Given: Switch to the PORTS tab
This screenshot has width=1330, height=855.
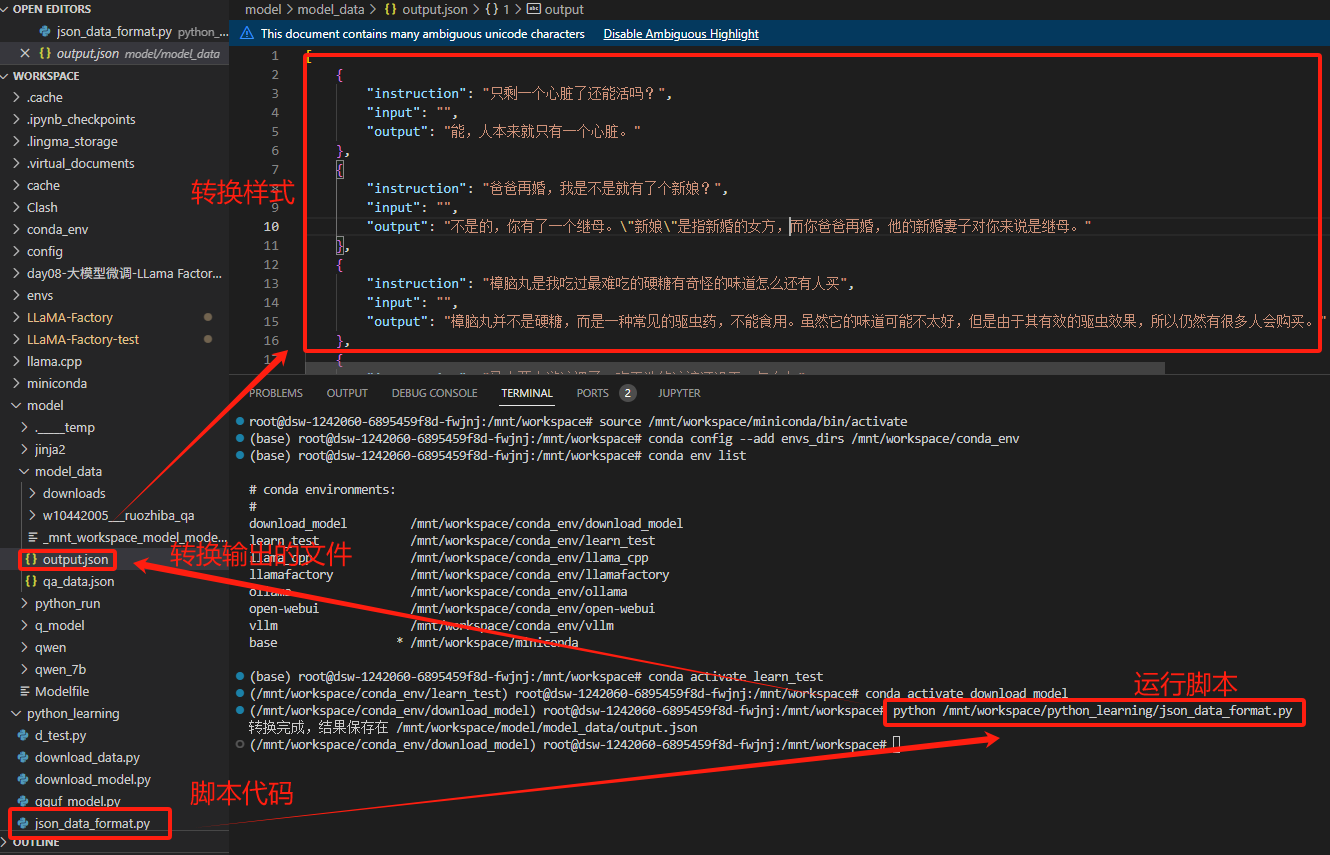Looking at the screenshot, I should [593, 393].
